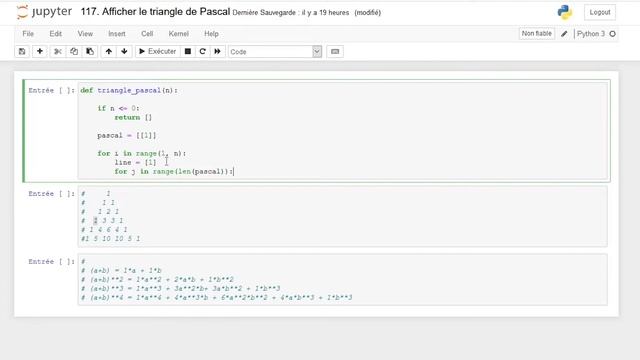Screen dimensions: 640x360
Task: Insert a new cell with the plus icon
Action: click(x=40, y=51)
